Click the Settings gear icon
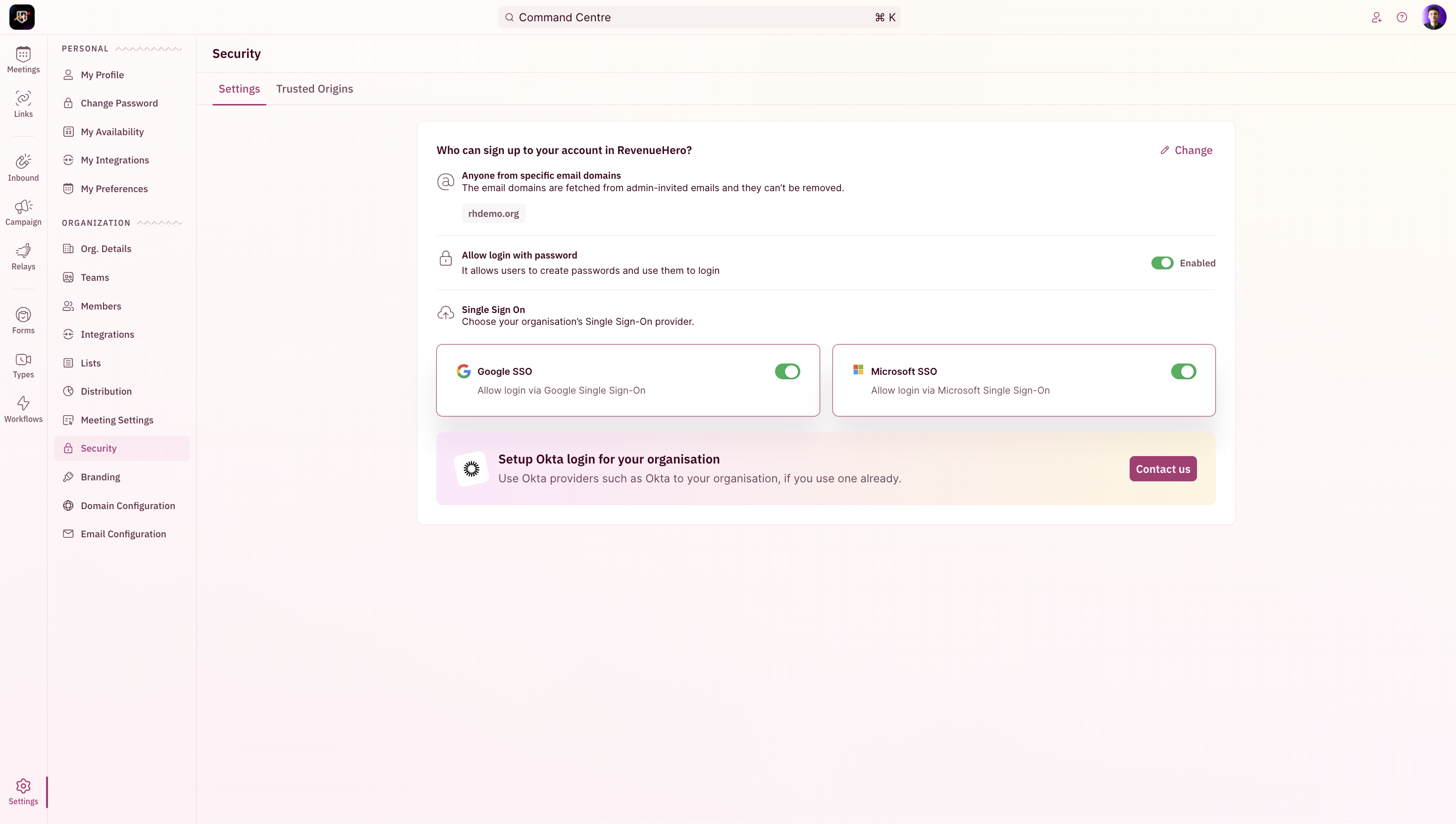 tap(23, 785)
